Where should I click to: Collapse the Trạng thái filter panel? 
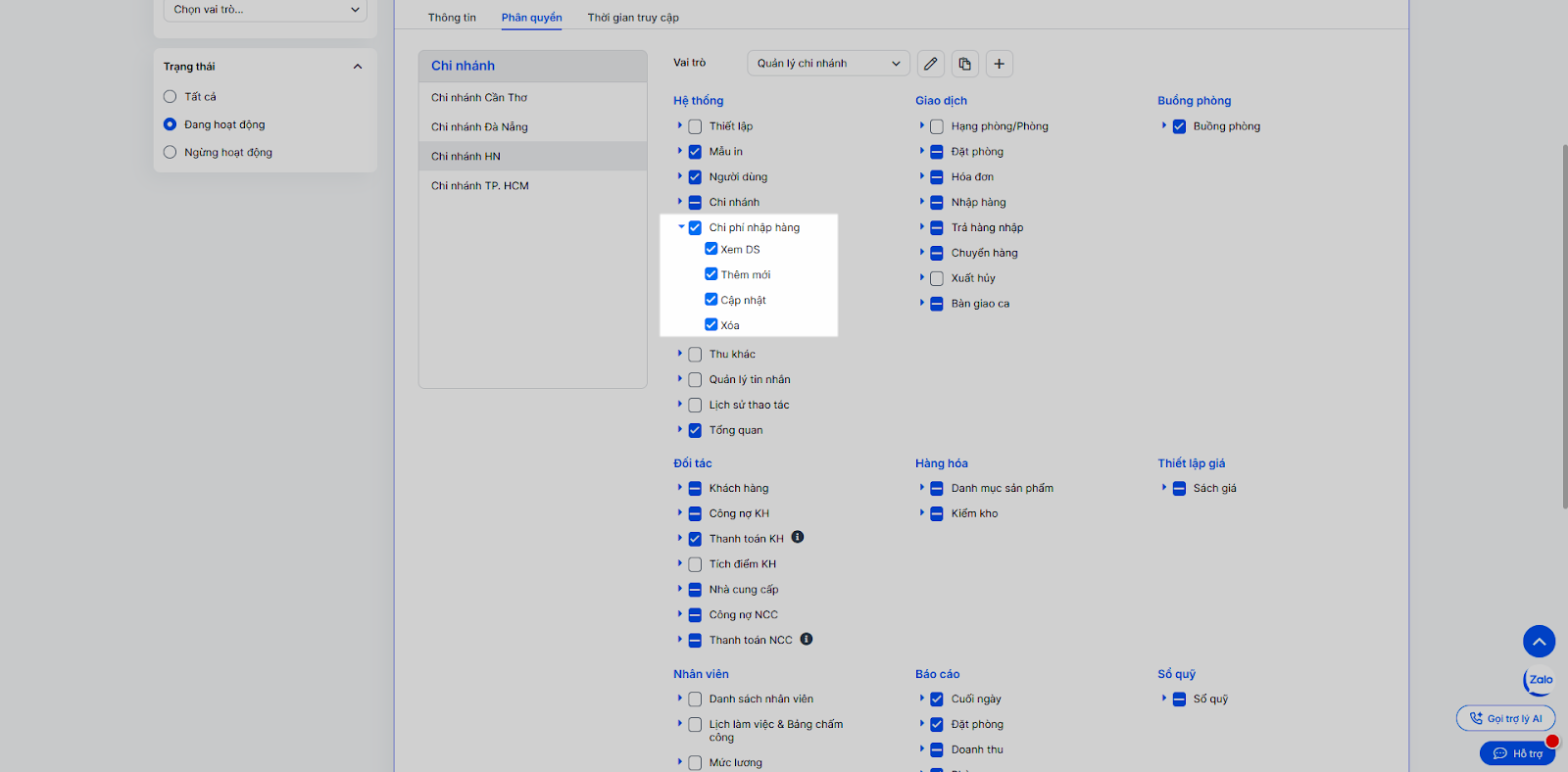click(x=358, y=67)
